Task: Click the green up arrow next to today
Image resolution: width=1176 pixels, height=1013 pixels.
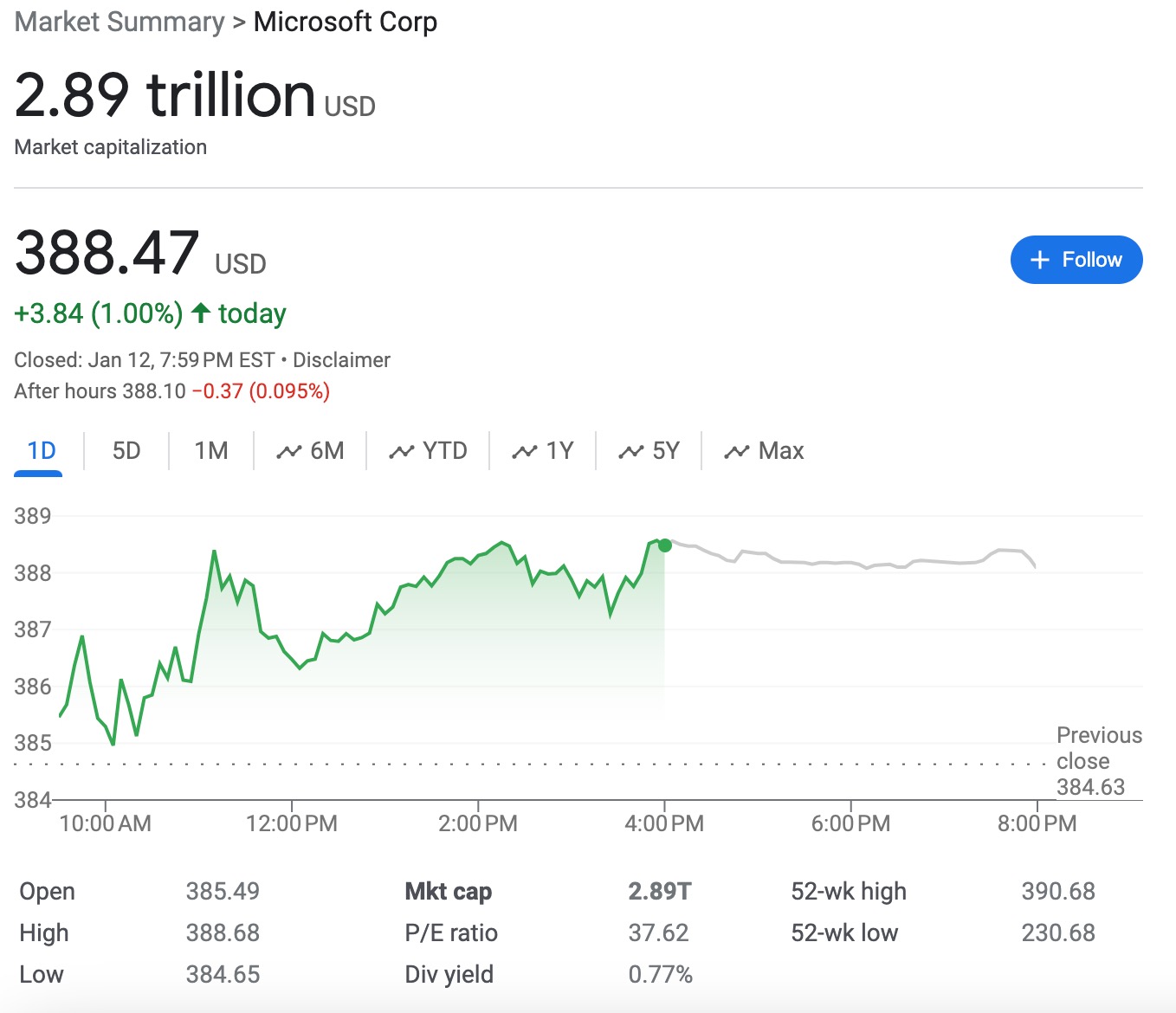Action: tap(201, 313)
